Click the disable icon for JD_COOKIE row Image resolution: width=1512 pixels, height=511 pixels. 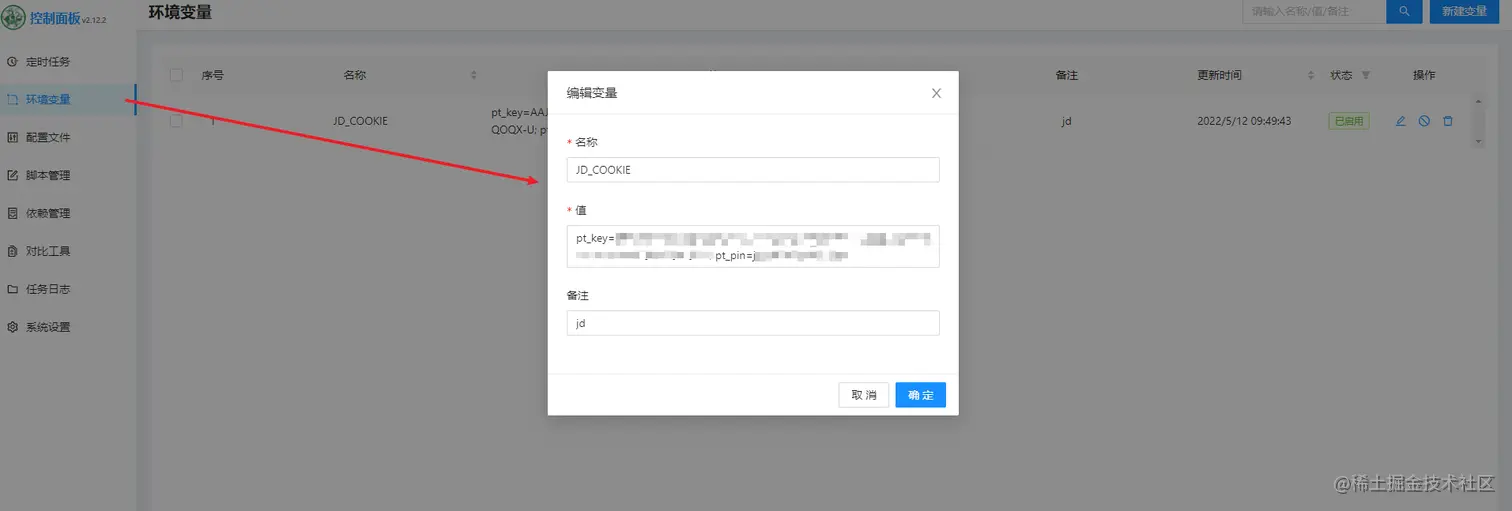pos(1424,121)
